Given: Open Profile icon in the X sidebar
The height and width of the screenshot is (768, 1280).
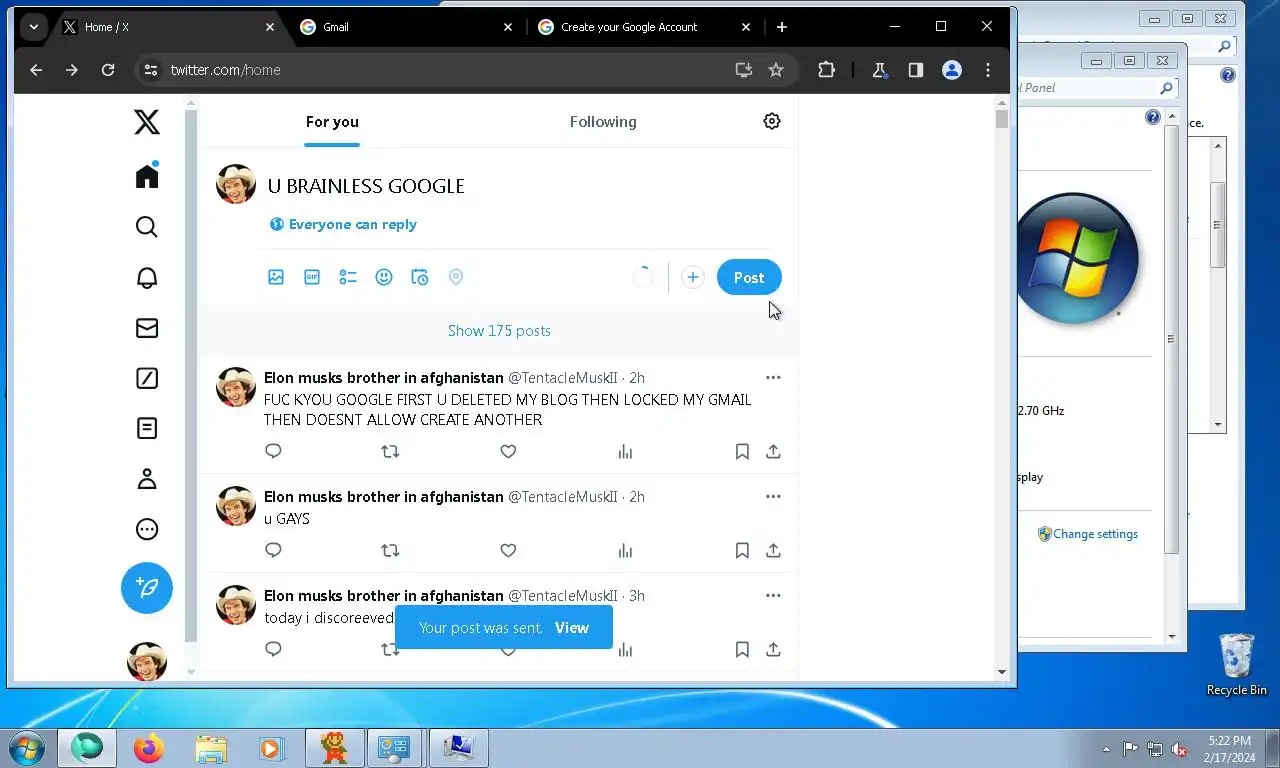Looking at the screenshot, I should point(147,479).
